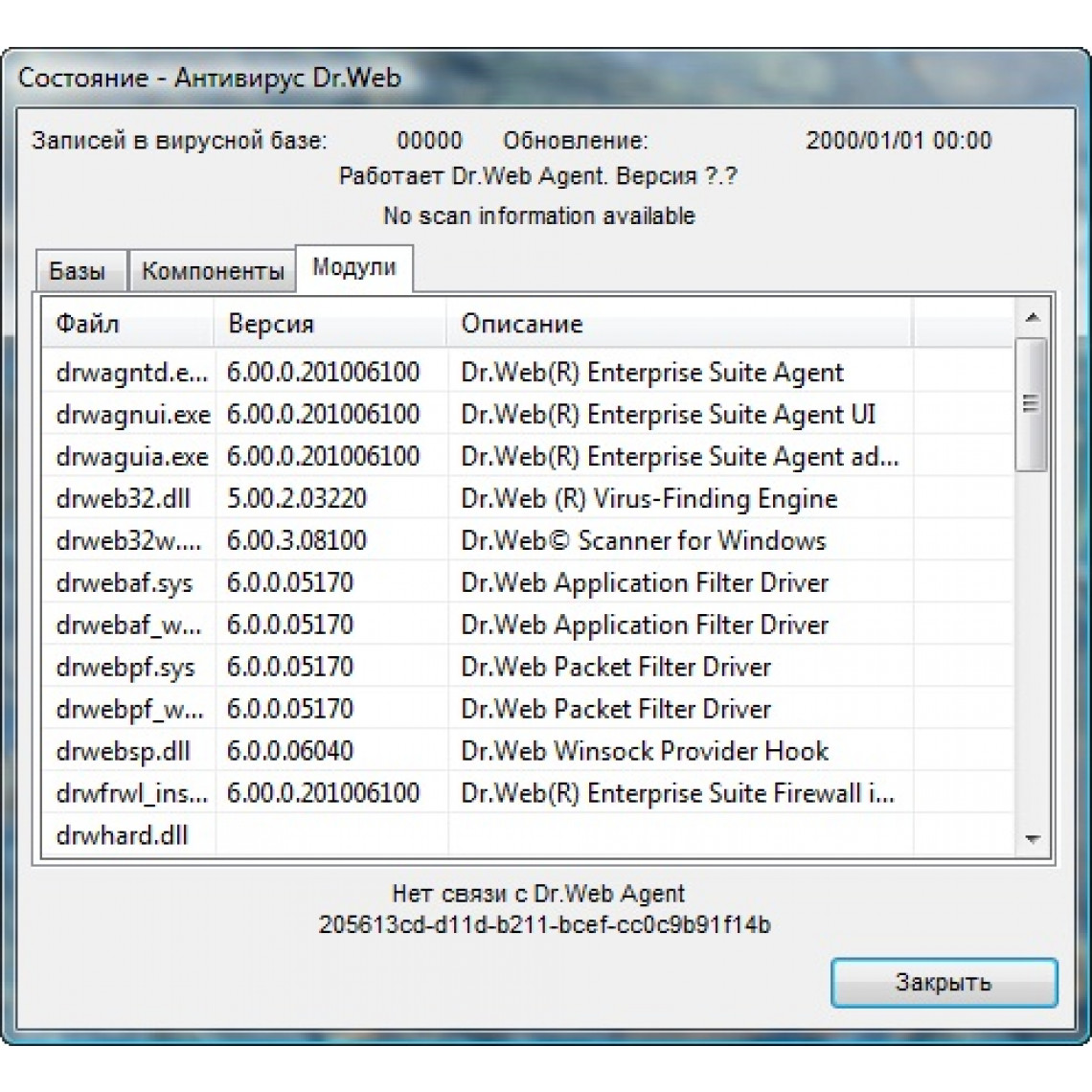1092x1092 pixels.
Task: Click Dr.Web(R) Enterprise Suite Agent UI description
Action: pyautogui.click(x=668, y=415)
